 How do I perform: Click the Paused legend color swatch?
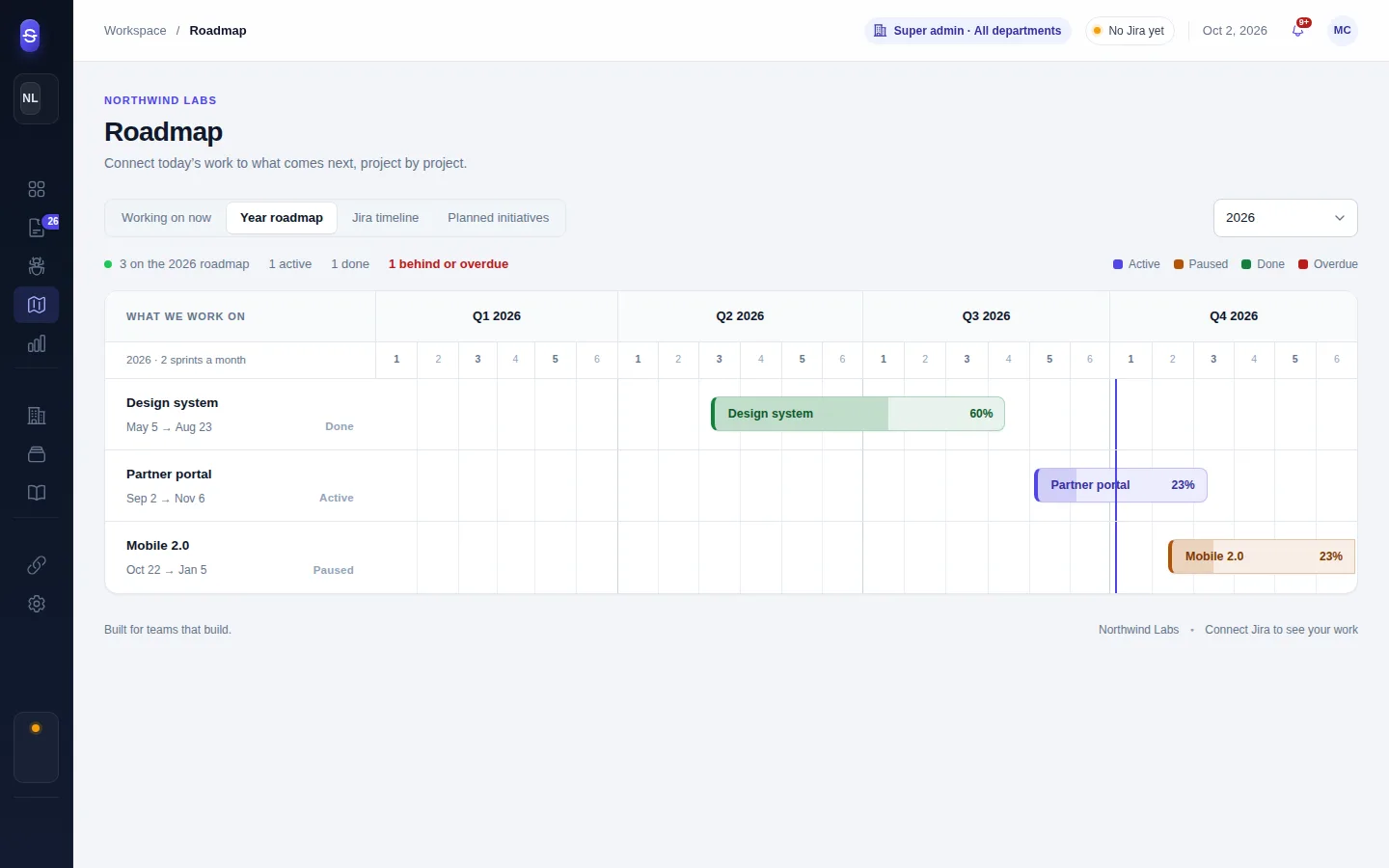pyautogui.click(x=1179, y=264)
